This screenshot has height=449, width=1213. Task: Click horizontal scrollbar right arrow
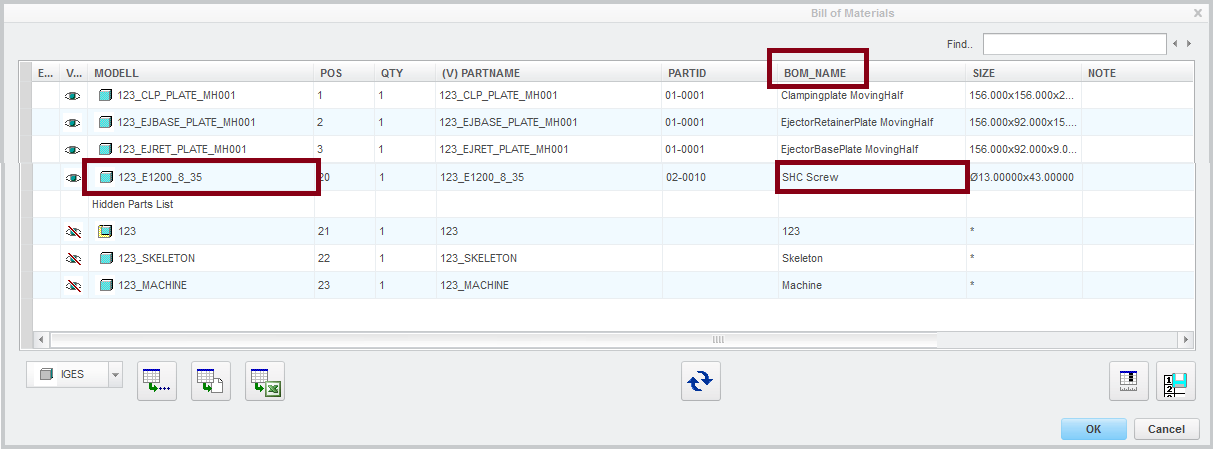1186,340
